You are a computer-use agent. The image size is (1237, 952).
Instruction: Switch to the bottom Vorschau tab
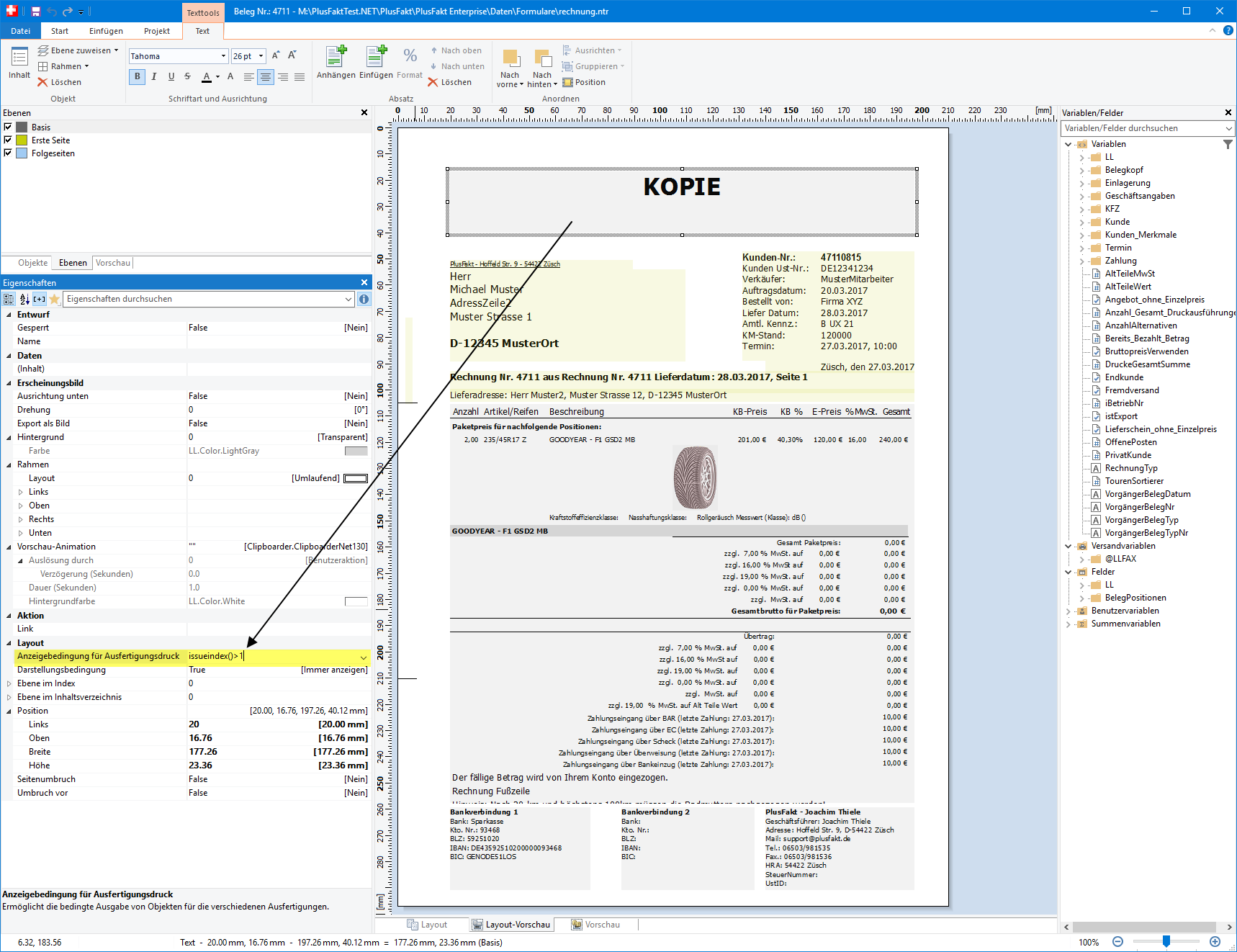(596, 925)
